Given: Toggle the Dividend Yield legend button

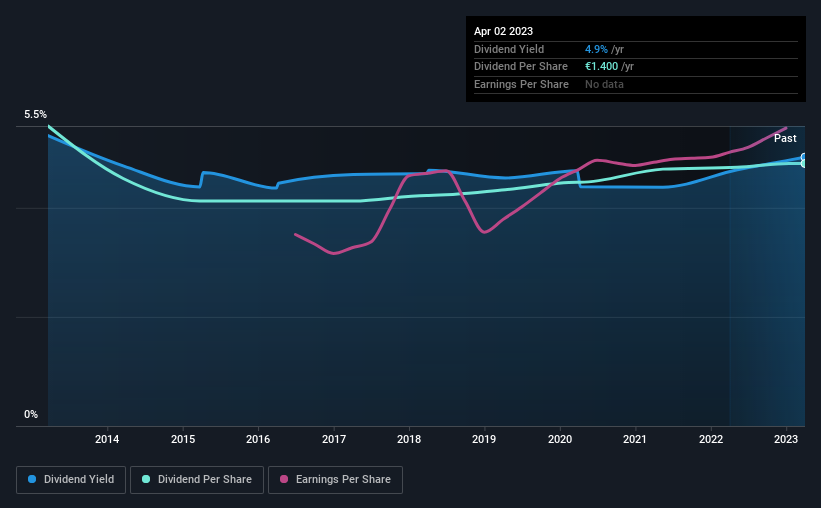Looking at the screenshot, I should pos(71,480).
